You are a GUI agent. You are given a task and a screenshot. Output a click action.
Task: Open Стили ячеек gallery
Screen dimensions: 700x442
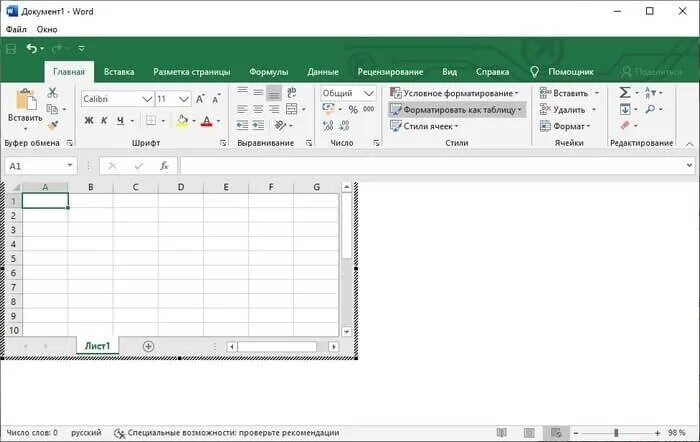coord(424,126)
